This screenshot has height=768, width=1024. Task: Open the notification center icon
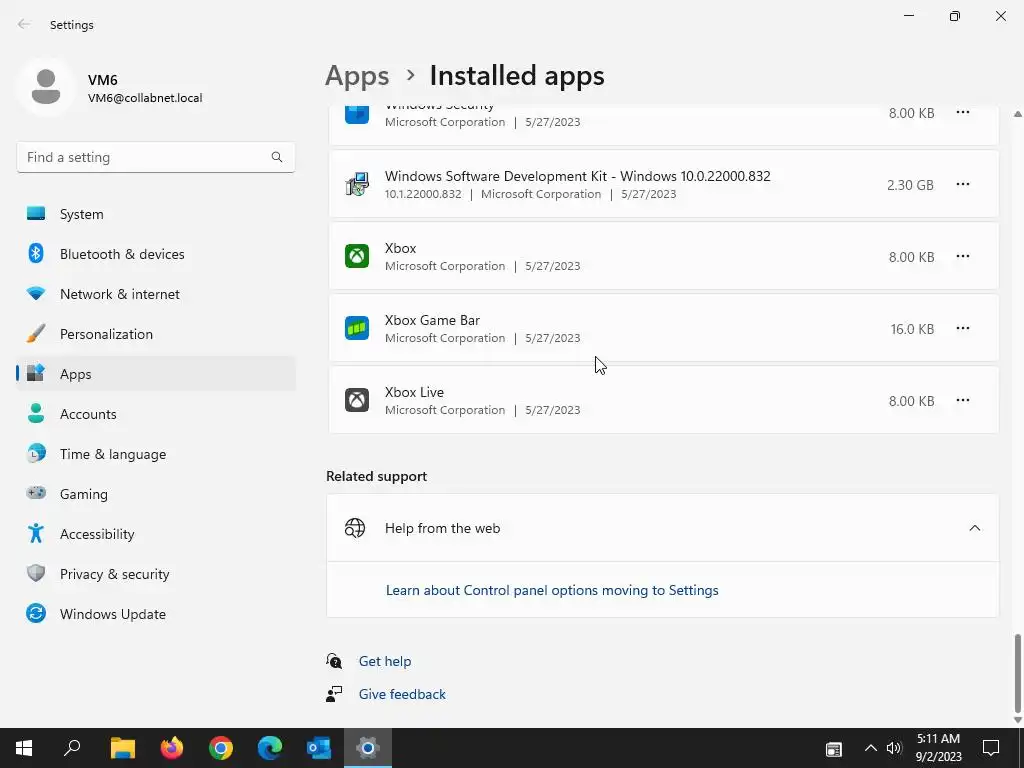point(991,748)
